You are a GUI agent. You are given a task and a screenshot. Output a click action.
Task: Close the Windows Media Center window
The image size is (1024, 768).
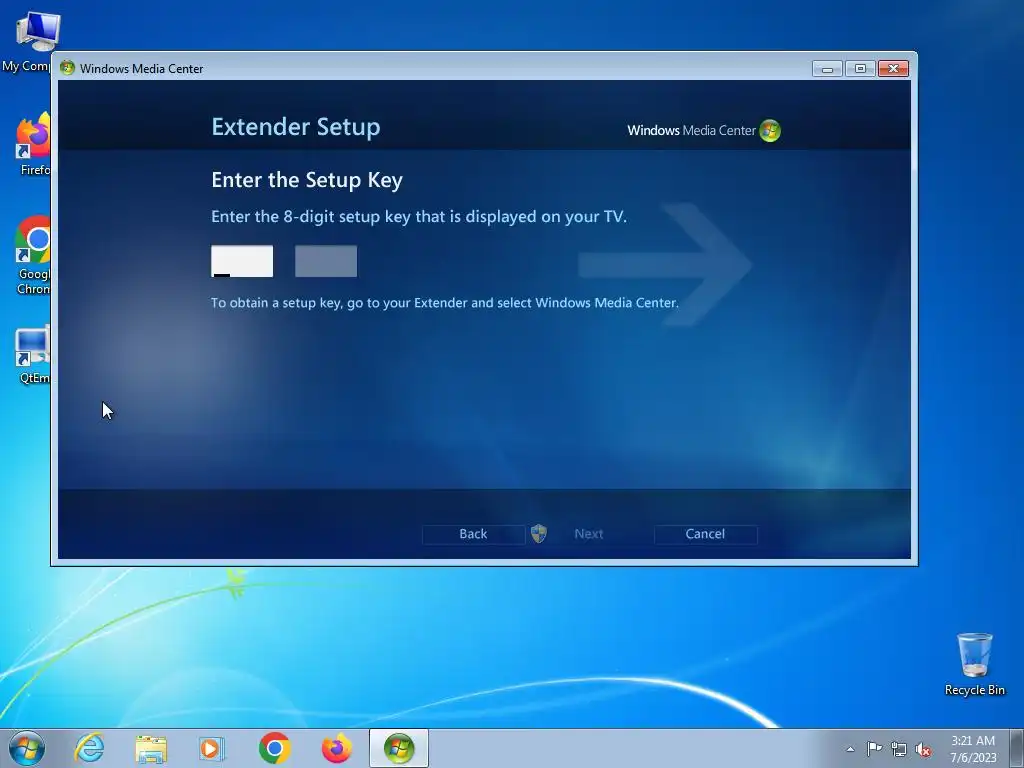[893, 69]
